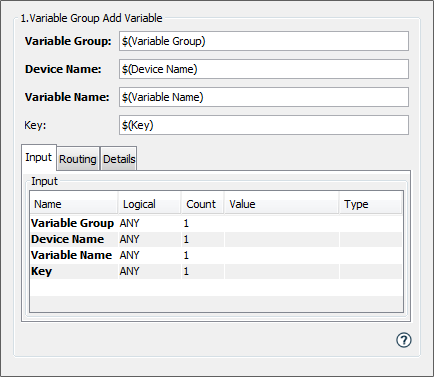Screen dimensions: 434x377
Task: Click the Type cell of Key row
Action: [x=371, y=271]
